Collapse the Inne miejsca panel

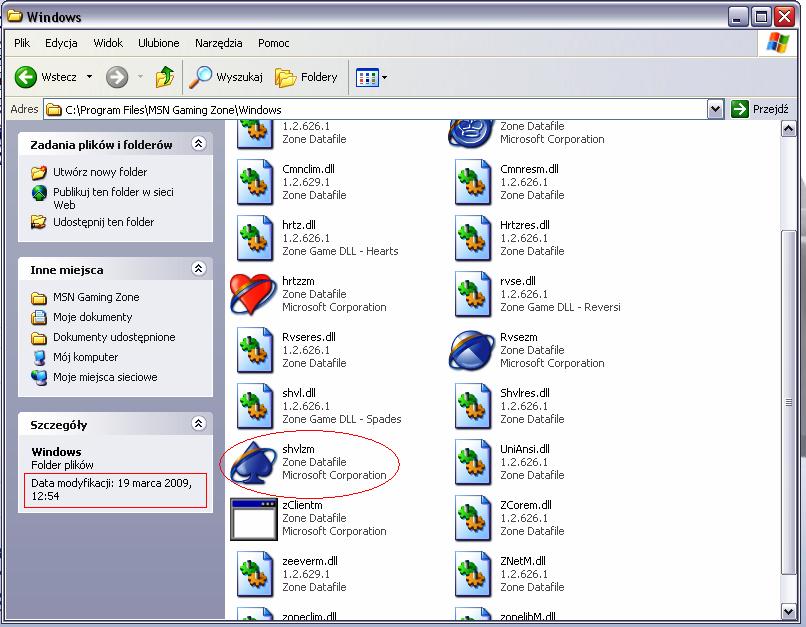pyautogui.click(x=198, y=269)
